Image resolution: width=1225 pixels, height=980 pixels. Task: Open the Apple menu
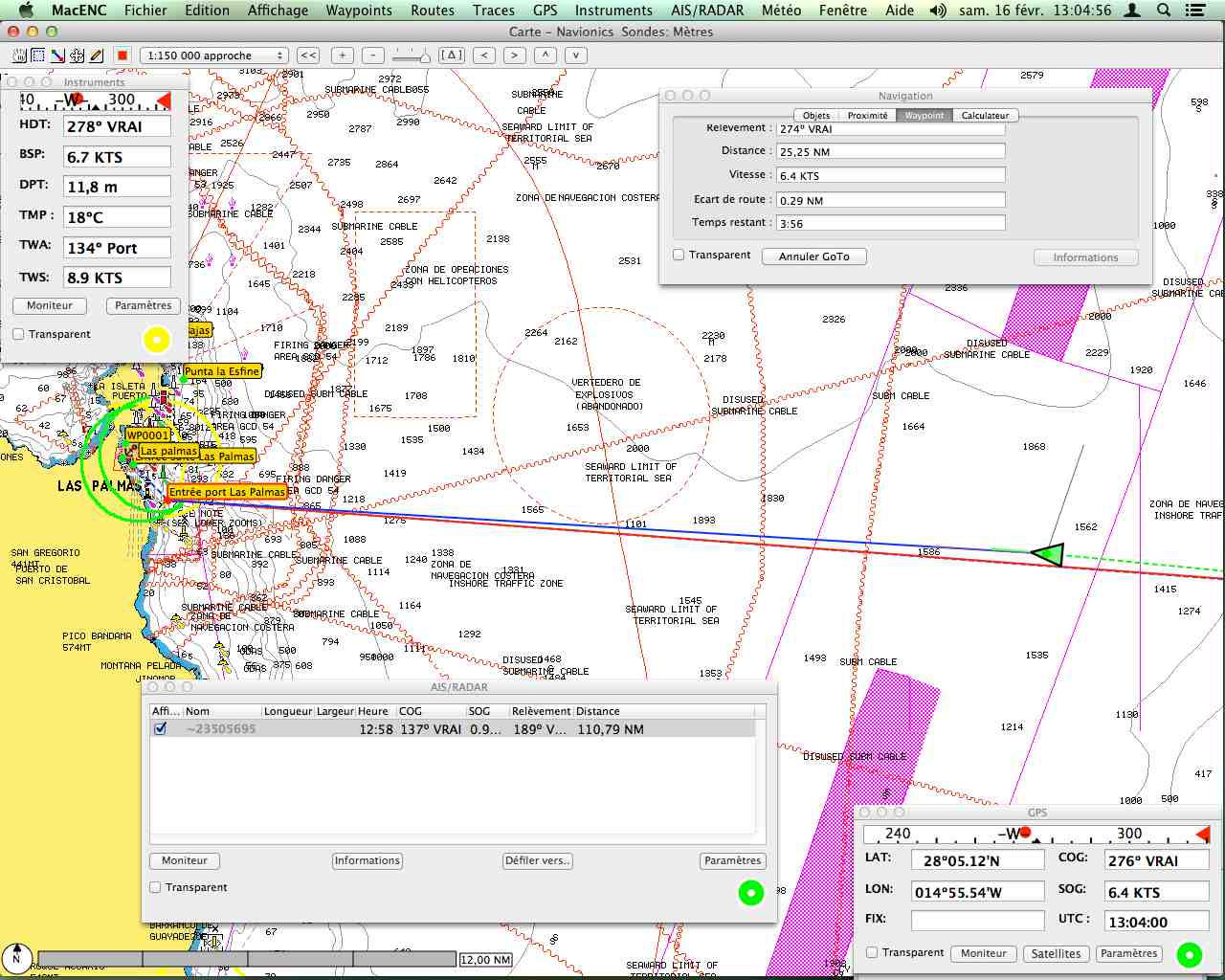point(26,11)
